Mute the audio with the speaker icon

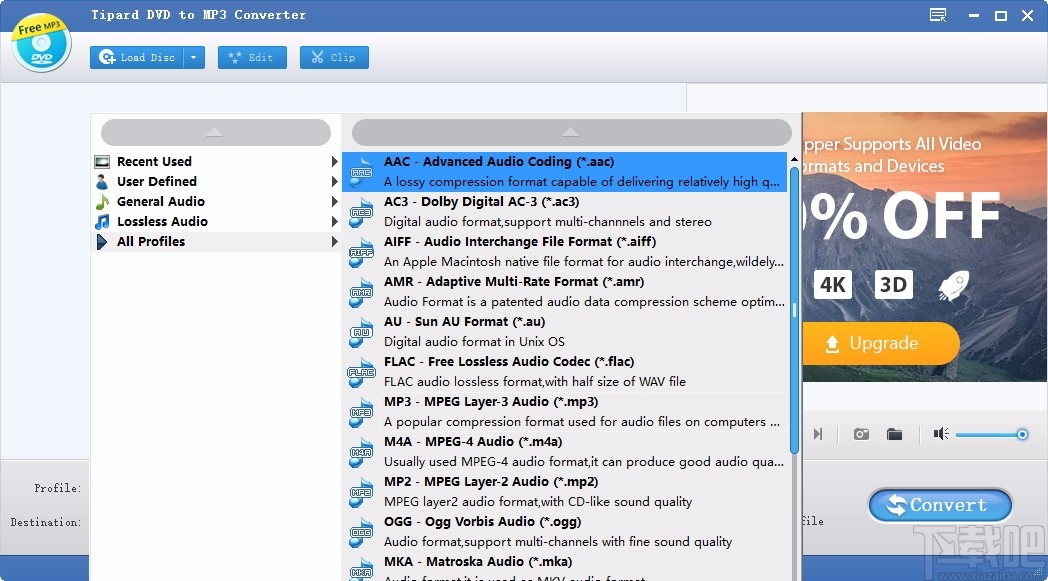[x=940, y=434]
